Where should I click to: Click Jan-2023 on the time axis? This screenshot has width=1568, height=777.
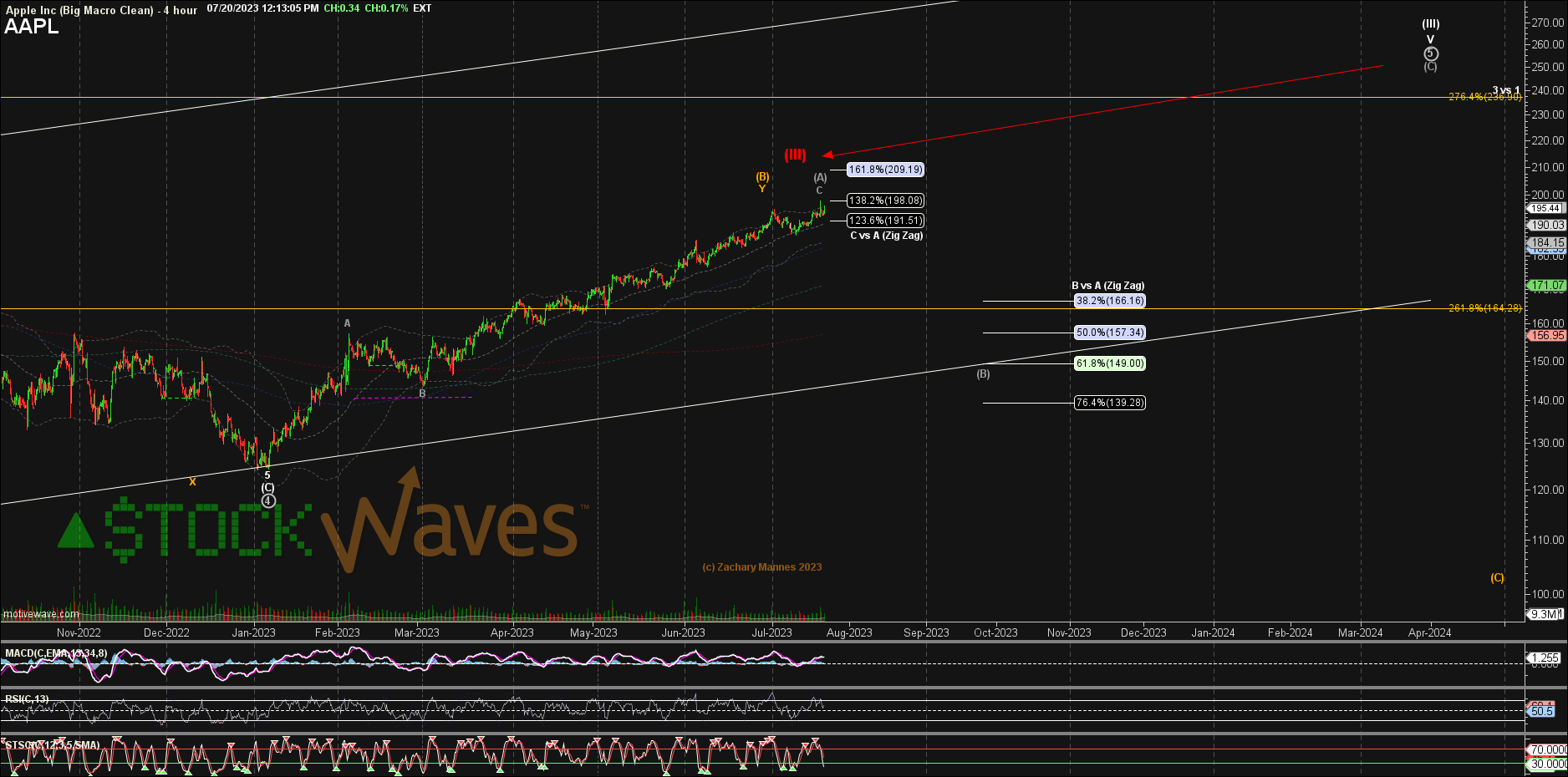(253, 632)
